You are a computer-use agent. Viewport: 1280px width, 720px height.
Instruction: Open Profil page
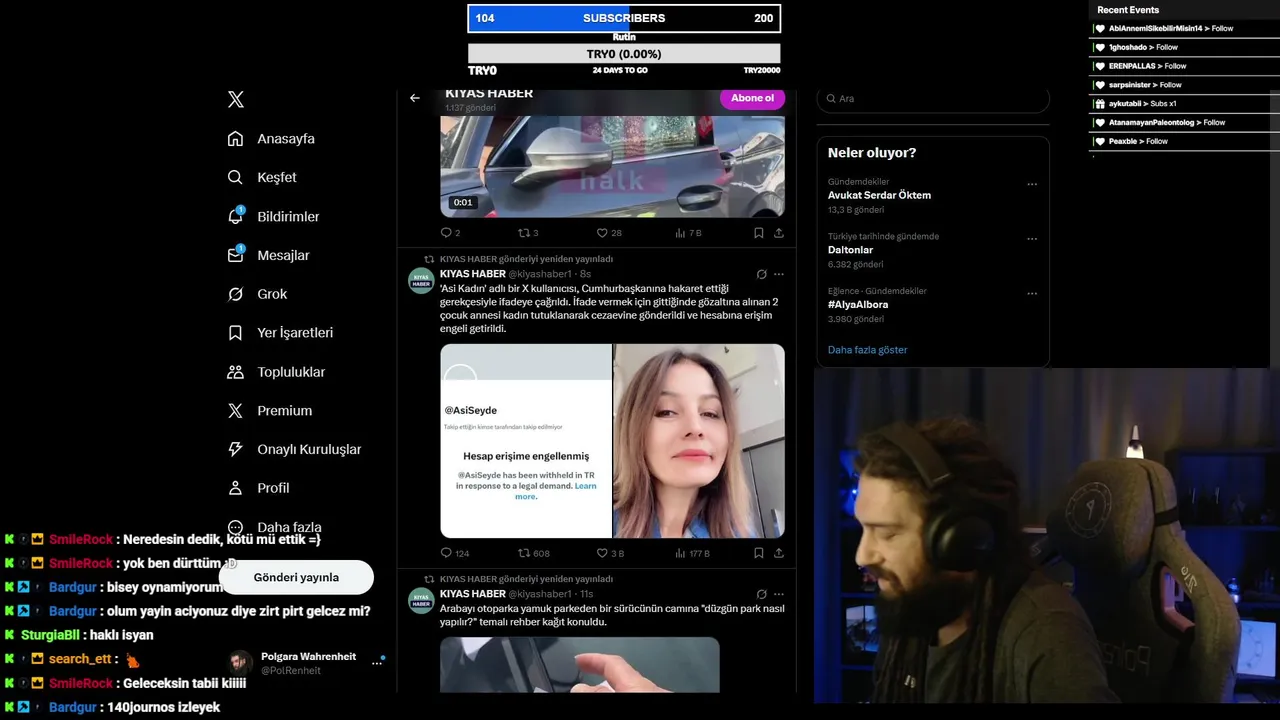tap(258, 488)
